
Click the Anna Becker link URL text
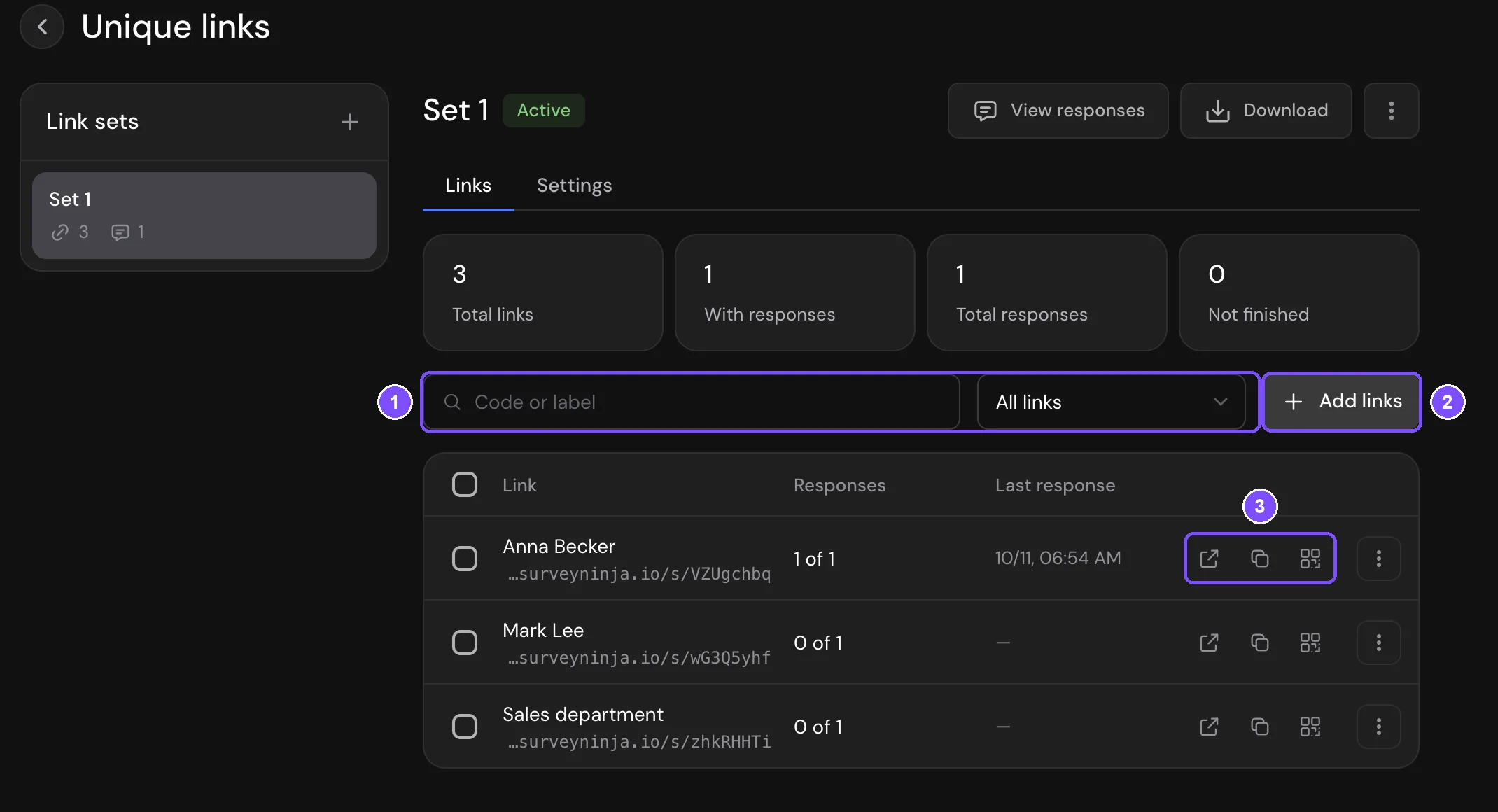pyautogui.click(x=639, y=574)
